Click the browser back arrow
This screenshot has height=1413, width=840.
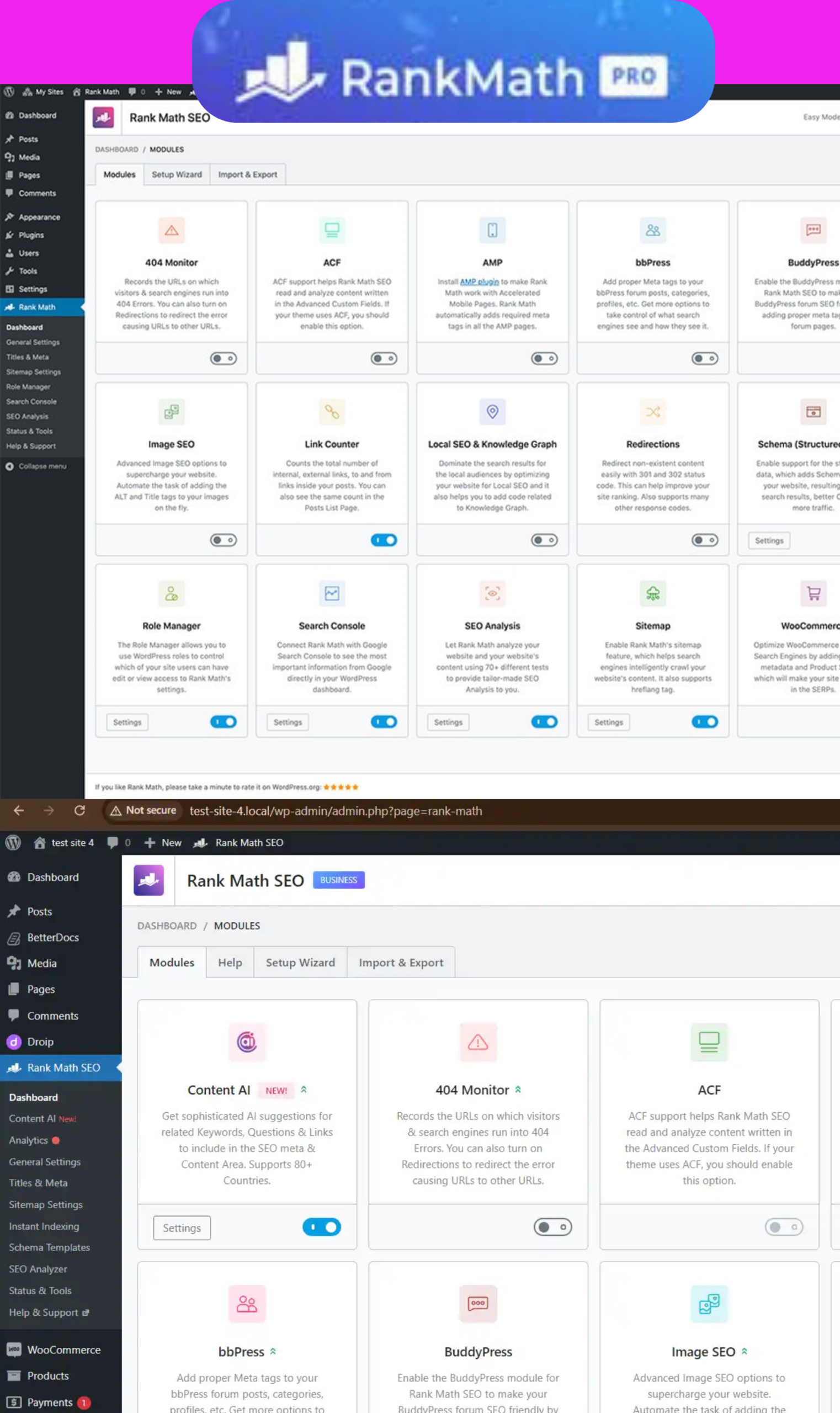point(19,811)
